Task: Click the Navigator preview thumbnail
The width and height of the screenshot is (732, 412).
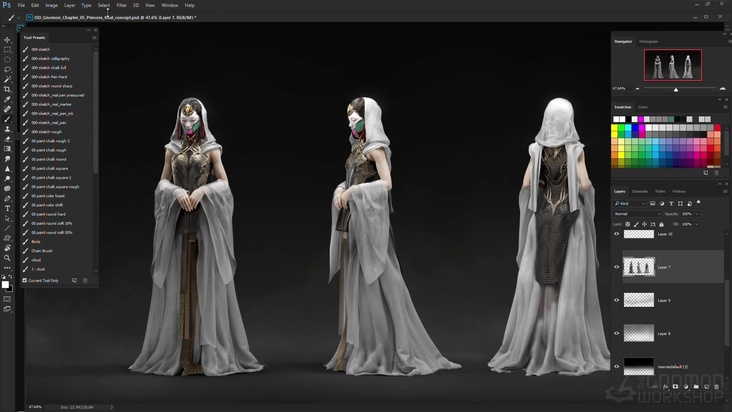Action: pos(673,65)
